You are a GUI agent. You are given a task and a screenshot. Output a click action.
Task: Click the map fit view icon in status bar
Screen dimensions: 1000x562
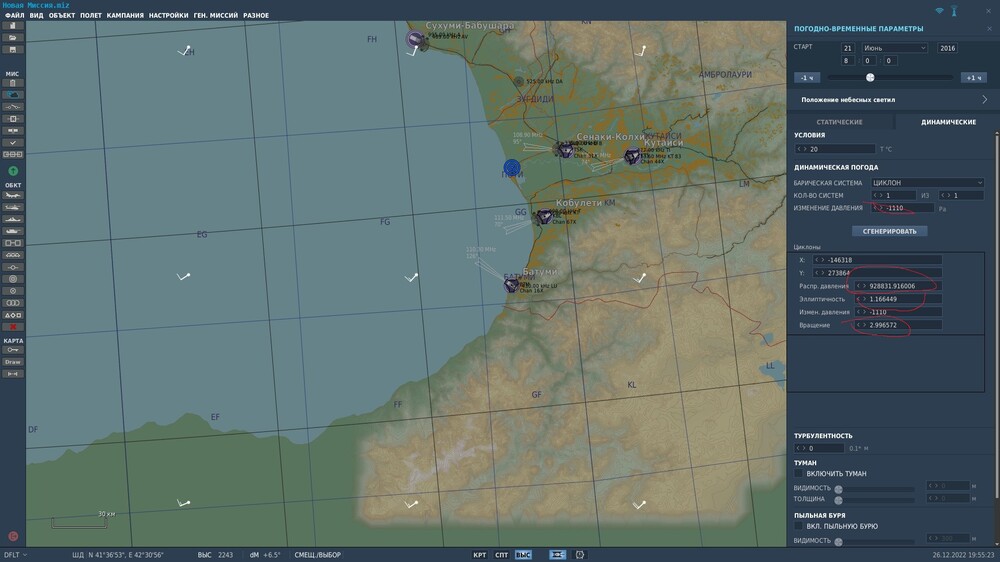click(557, 555)
